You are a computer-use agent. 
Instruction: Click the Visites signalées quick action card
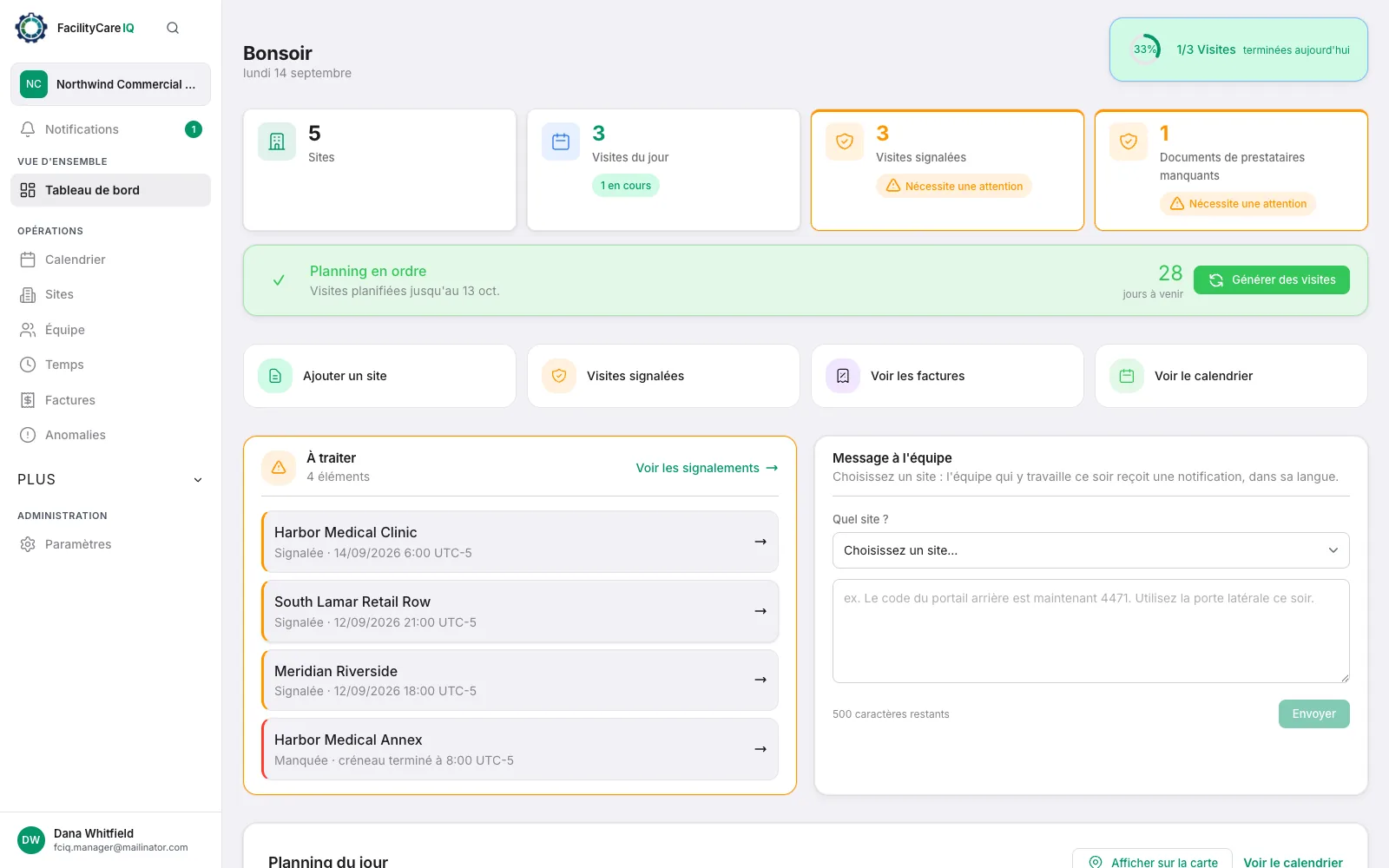663,376
